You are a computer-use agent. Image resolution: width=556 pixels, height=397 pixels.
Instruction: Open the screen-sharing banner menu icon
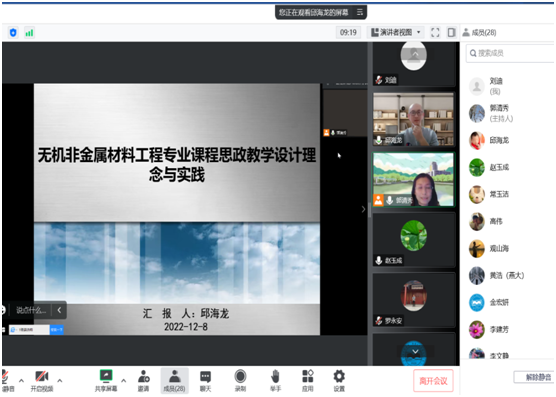coord(360,12)
